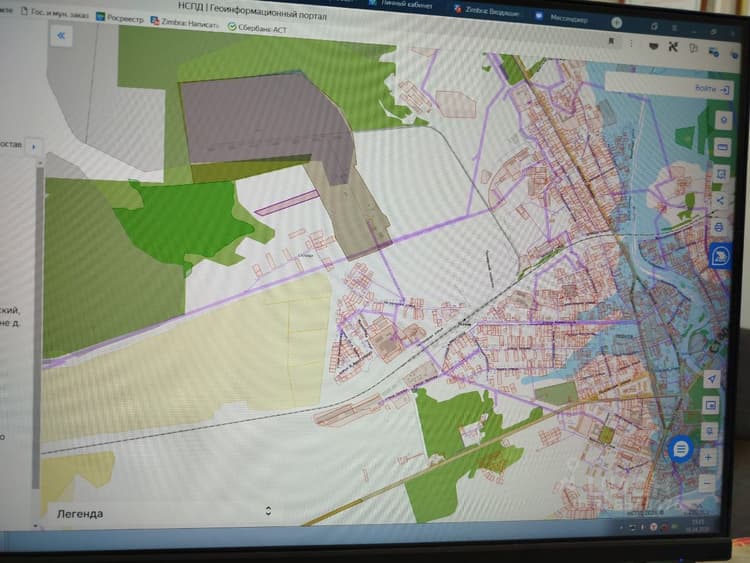This screenshot has height=563, width=750.
Task: Zoom in with the plus button
Action: (x=708, y=457)
